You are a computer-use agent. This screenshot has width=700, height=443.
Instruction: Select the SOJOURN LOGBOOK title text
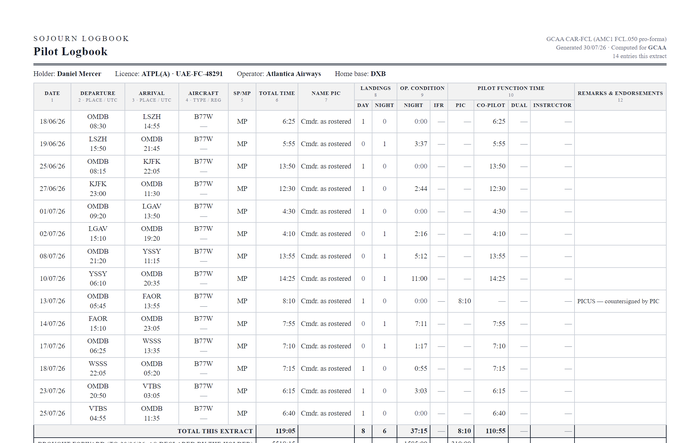[x=81, y=38]
